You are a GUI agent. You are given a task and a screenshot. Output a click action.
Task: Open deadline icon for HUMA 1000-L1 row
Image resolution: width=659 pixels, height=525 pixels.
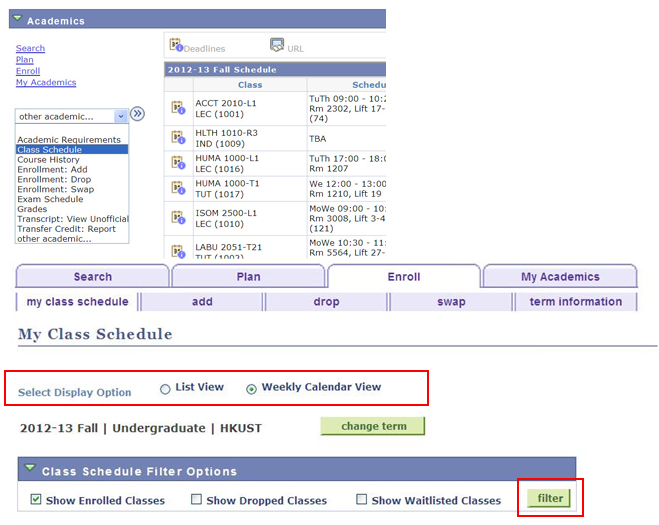178,163
